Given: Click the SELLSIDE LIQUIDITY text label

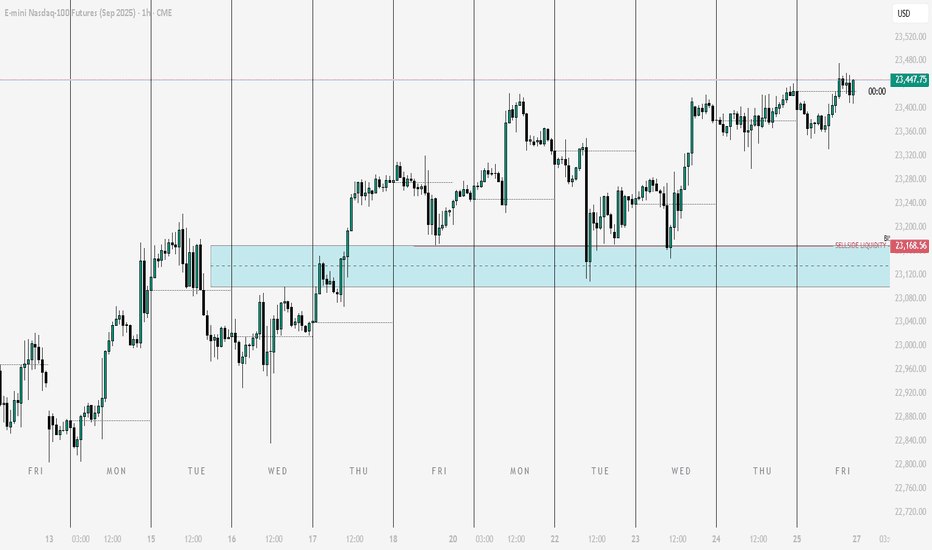Looking at the screenshot, I should pos(860,245).
